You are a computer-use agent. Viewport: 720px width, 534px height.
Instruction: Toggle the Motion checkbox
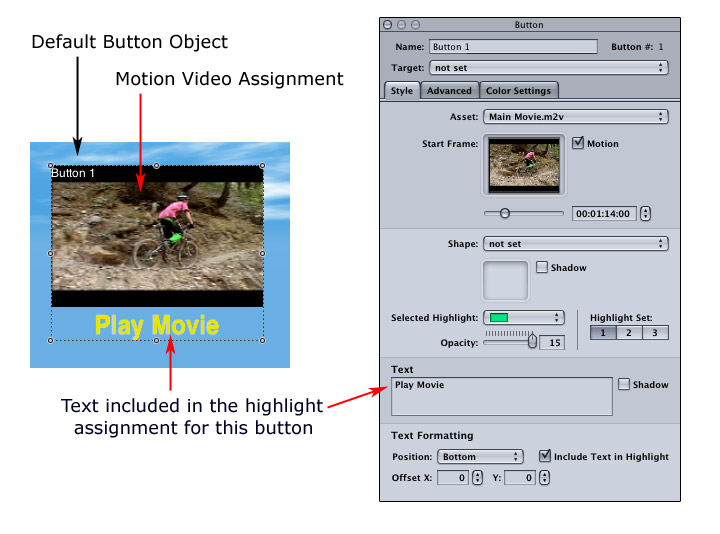[578, 143]
